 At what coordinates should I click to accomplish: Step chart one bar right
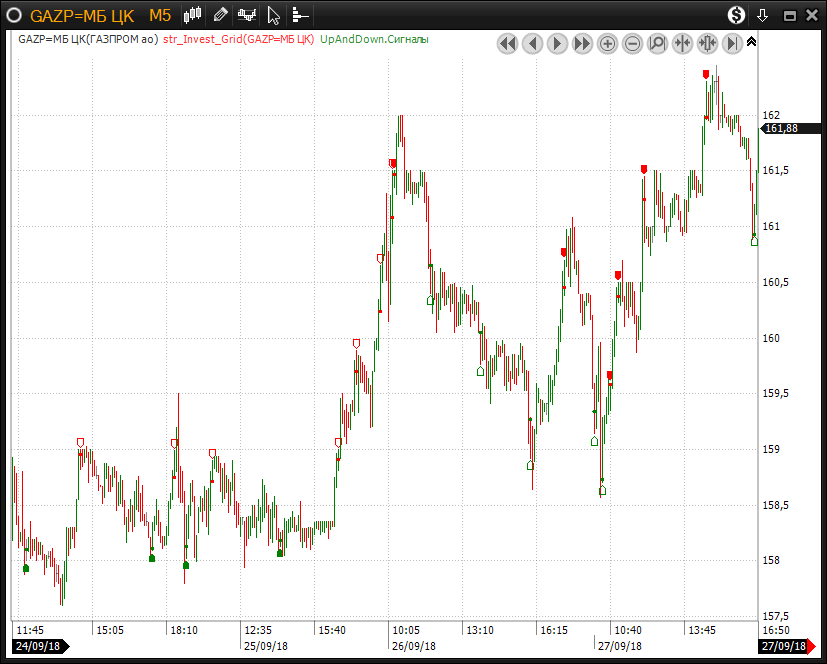tap(557, 44)
